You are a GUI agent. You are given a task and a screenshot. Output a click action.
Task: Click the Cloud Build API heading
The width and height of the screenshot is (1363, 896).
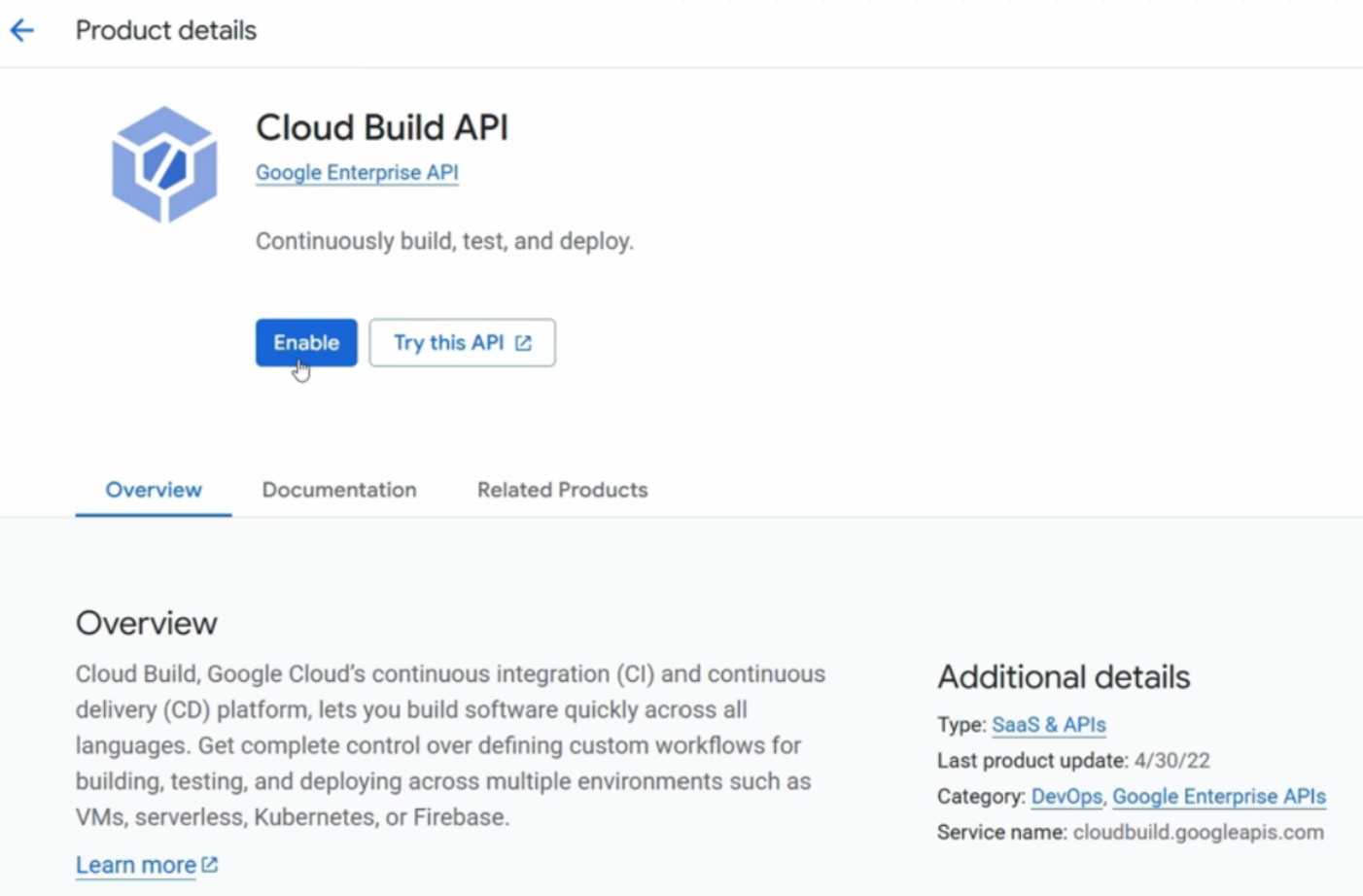382,127
